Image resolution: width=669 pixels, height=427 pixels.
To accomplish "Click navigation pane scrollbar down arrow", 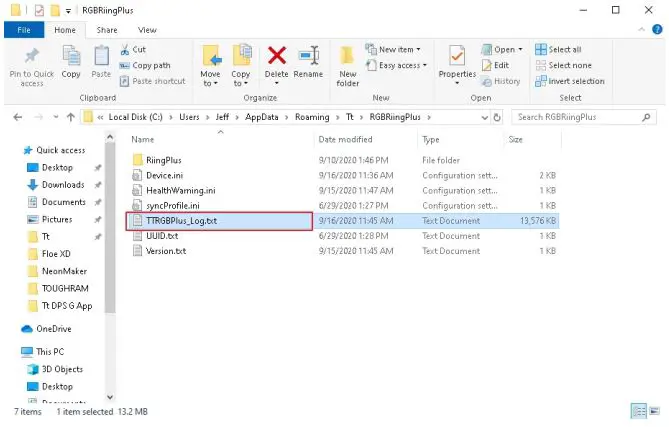I will 110,398.
